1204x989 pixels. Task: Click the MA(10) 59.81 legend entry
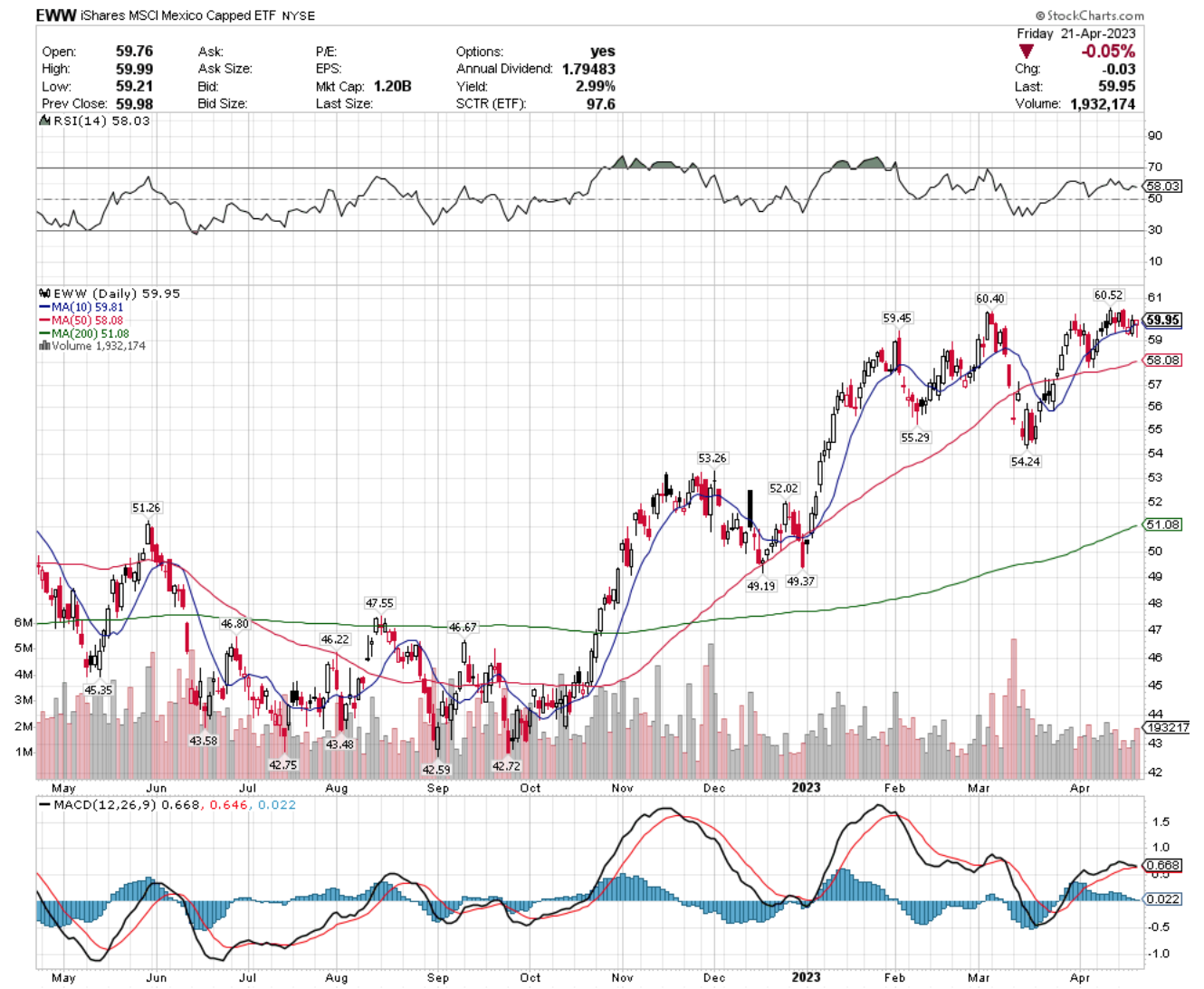point(81,307)
